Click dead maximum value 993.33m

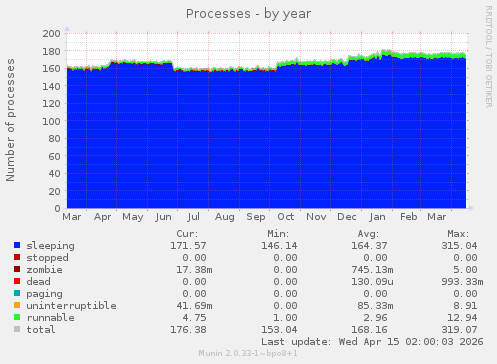[462, 282]
